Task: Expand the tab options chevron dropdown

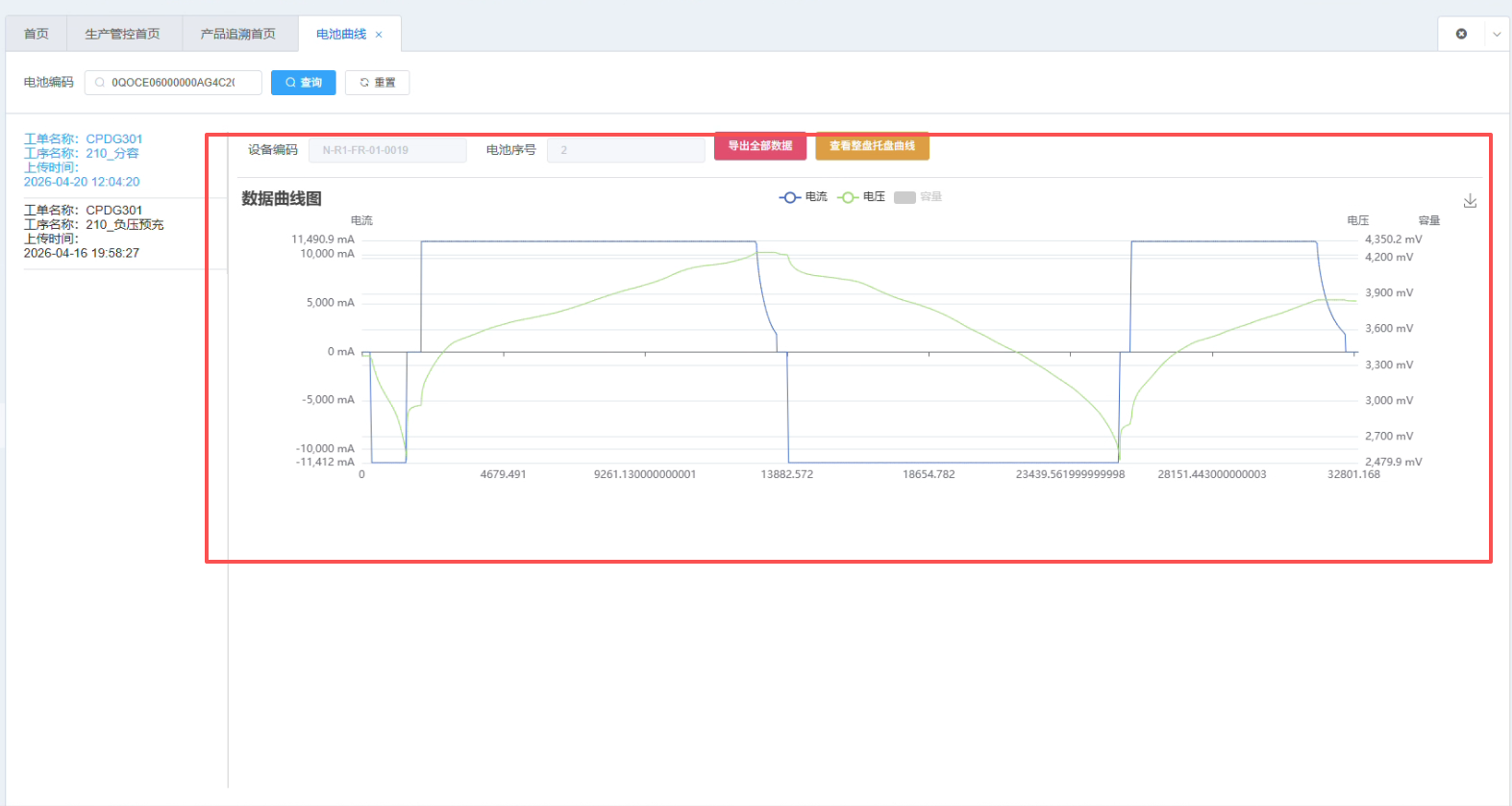Action: point(1497,34)
